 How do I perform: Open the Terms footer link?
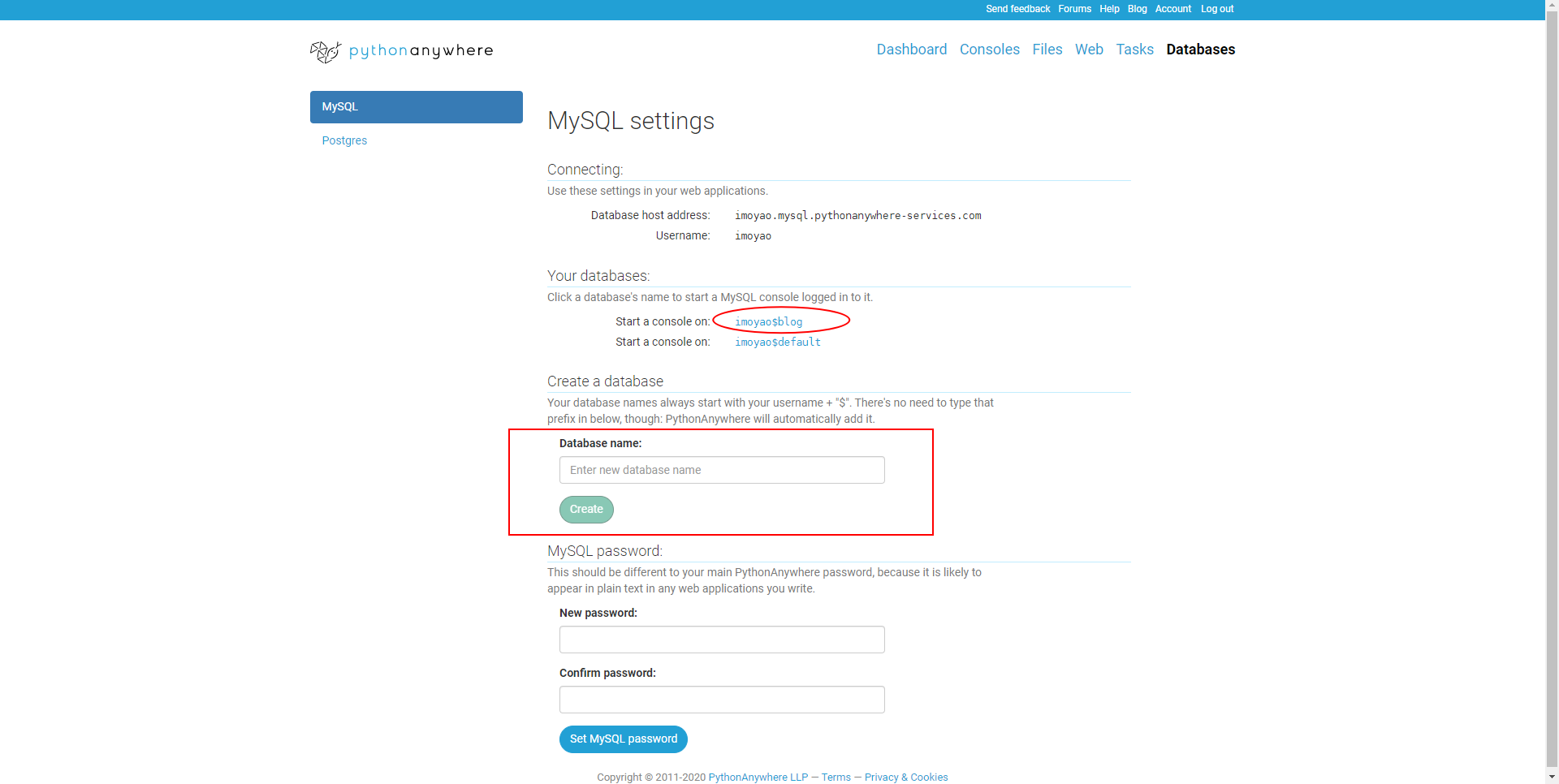(836, 777)
